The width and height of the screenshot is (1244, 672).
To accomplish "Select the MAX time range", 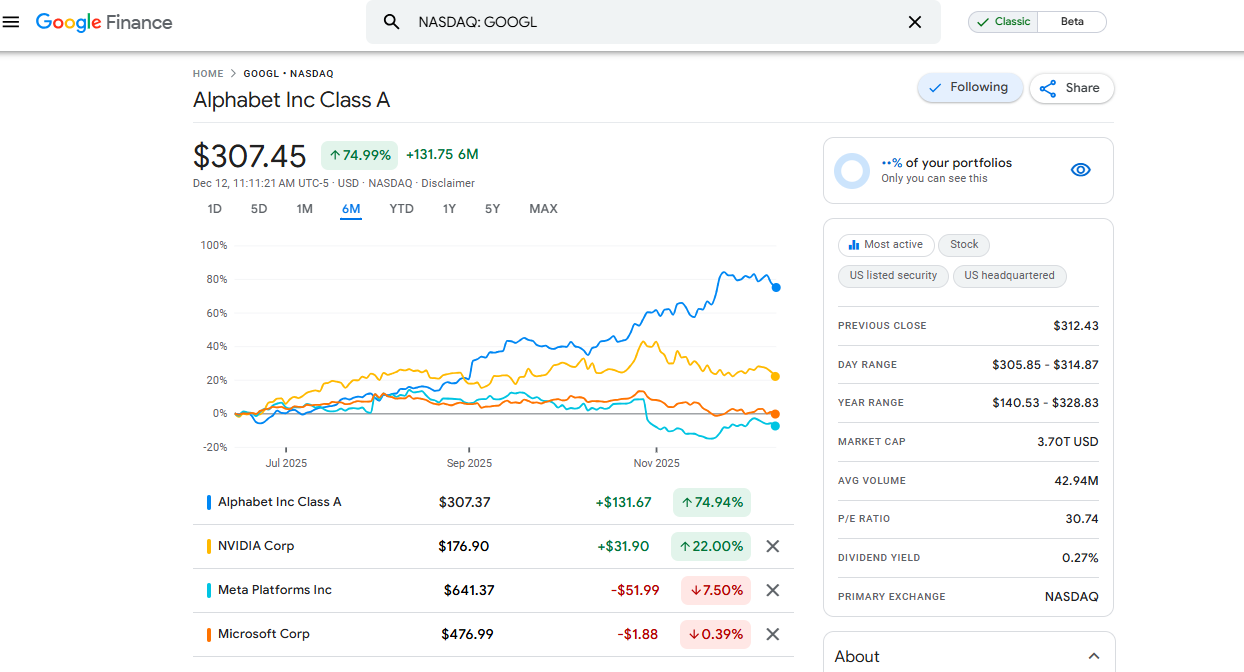I will click(543, 209).
